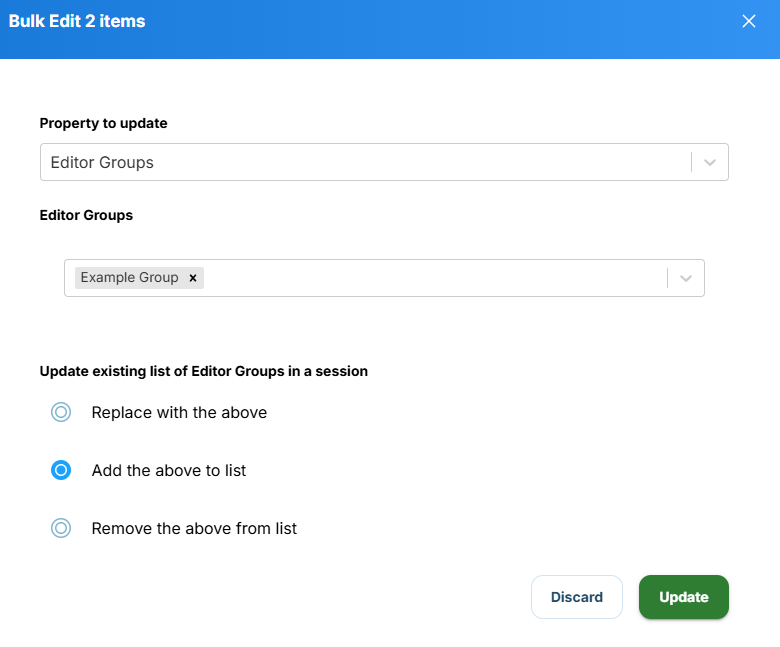Viewport: 780px width, 647px height.
Task: Click the Bulk Edit 2 items title
Action: click(x=77, y=21)
